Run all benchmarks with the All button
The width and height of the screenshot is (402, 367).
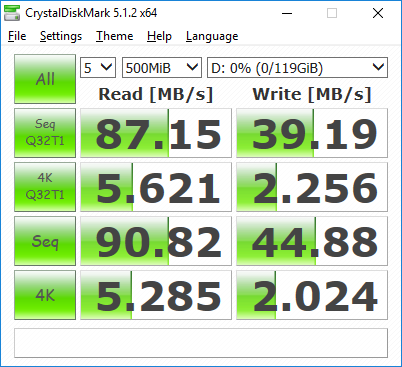pyautogui.click(x=45, y=79)
